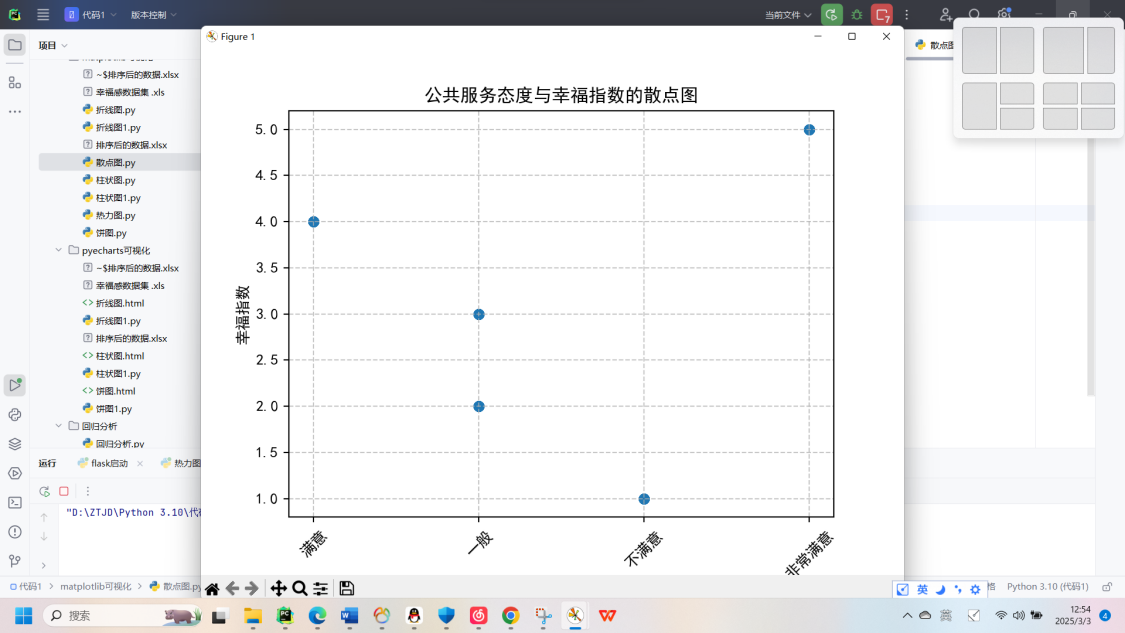Start debugging with the bug icon
This screenshot has height=633, width=1125.
[x=857, y=14]
